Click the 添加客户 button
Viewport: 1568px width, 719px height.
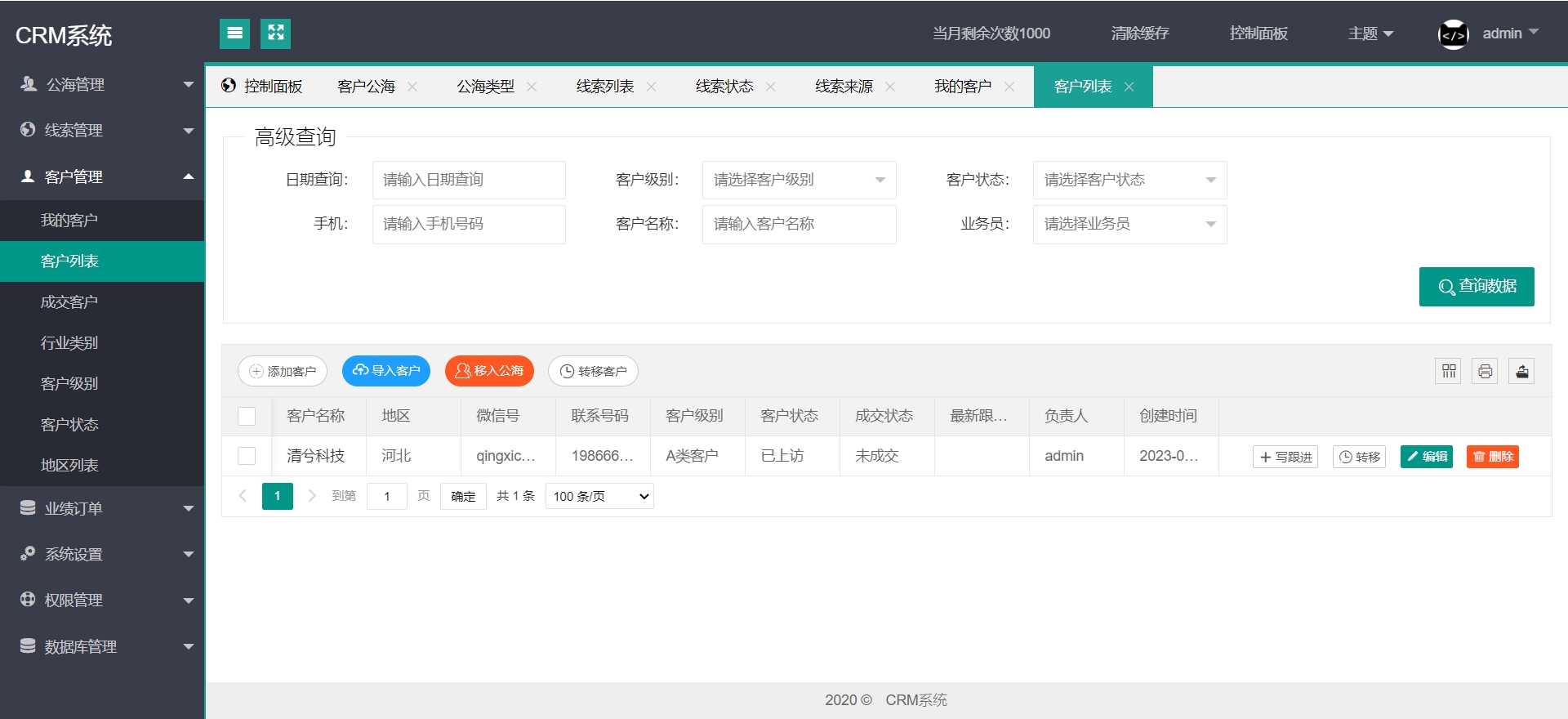tap(283, 371)
